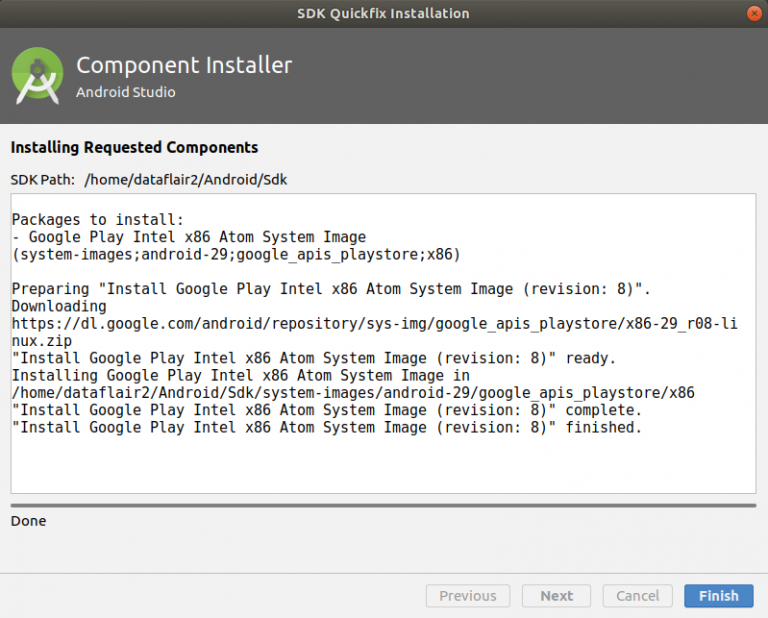Click the download URL line starting with https://dl.google.com
This screenshot has height=618, width=768.
click(x=374, y=323)
